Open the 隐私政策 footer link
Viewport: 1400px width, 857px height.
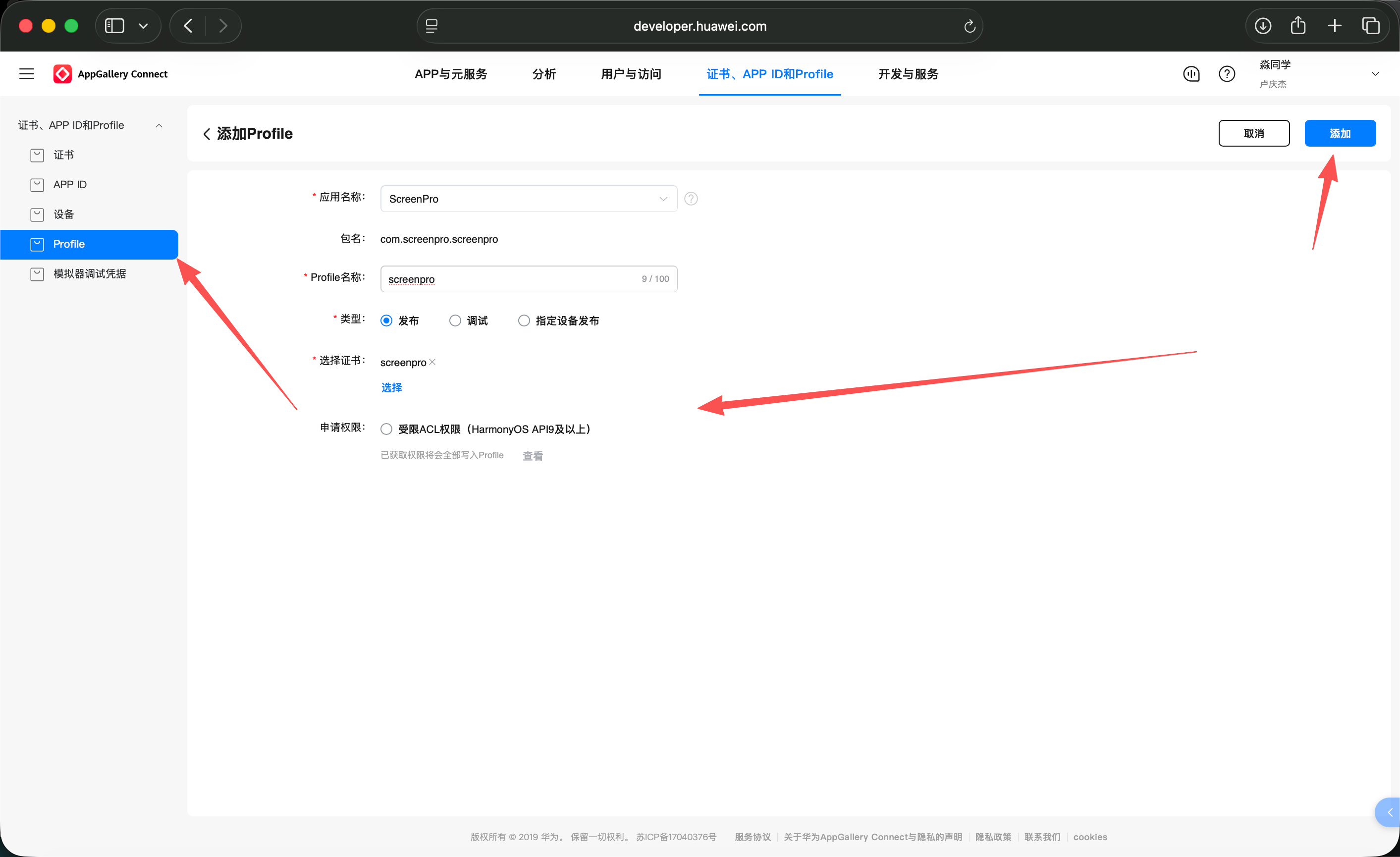993,837
